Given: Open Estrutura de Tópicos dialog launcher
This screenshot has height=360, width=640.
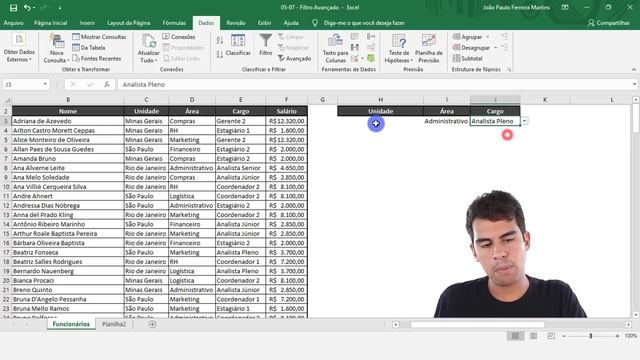Looking at the screenshot, I should pos(509,70).
